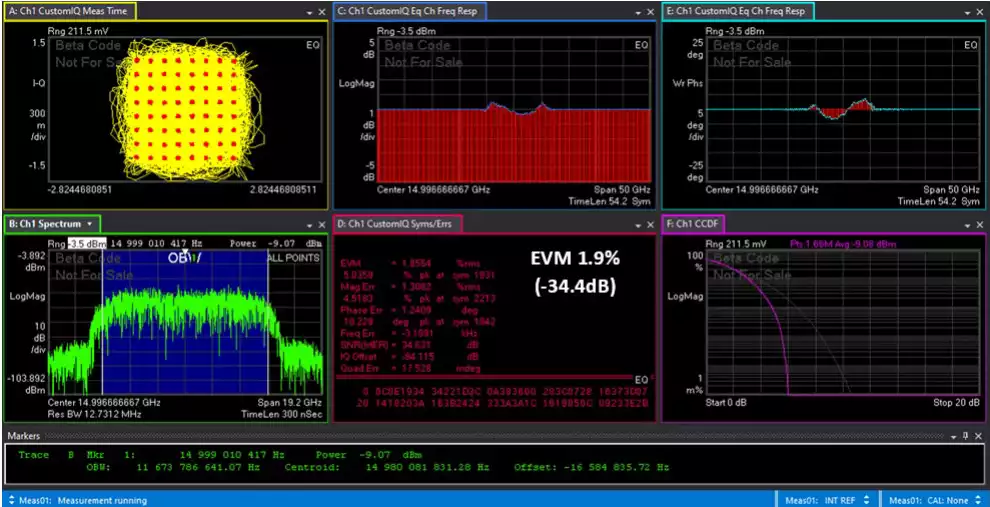
Task: Click the LogMag axis label in trace C
Action: [356, 83]
